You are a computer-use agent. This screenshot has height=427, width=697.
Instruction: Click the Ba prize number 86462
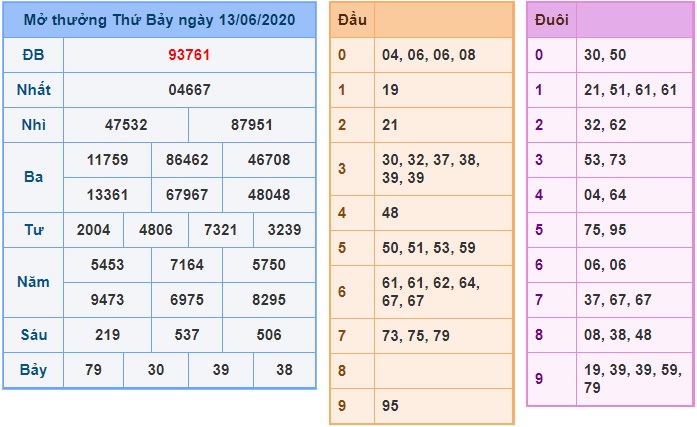(x=187, y=160)
